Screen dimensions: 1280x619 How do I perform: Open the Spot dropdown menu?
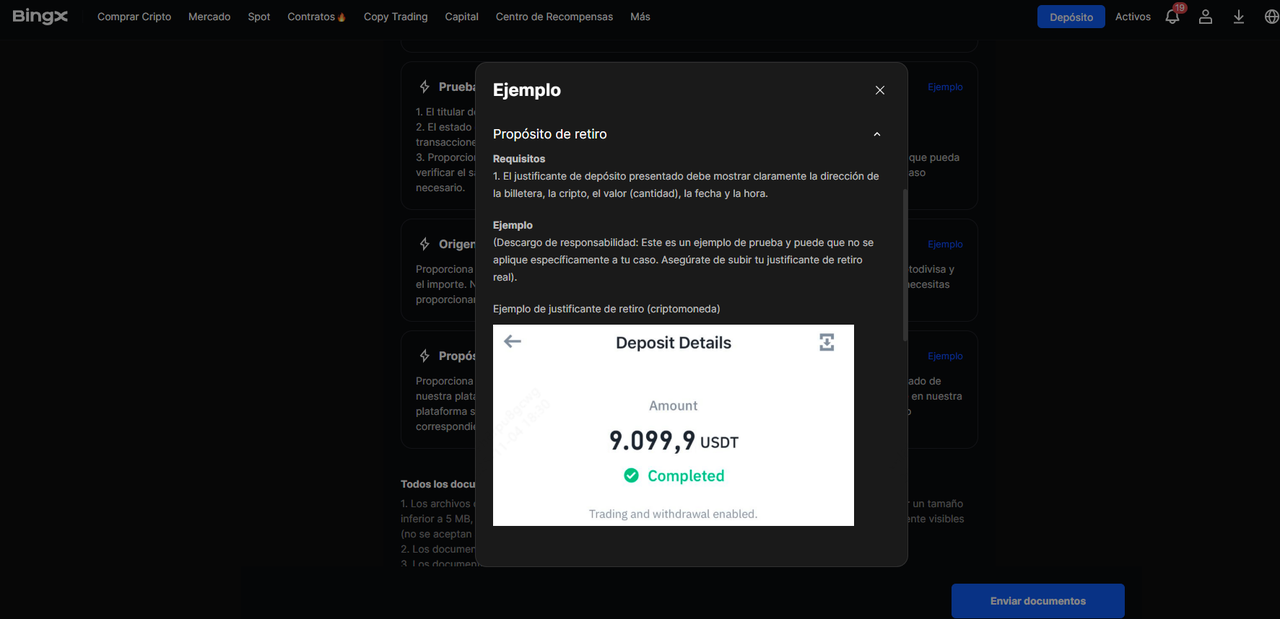point(259,17)
